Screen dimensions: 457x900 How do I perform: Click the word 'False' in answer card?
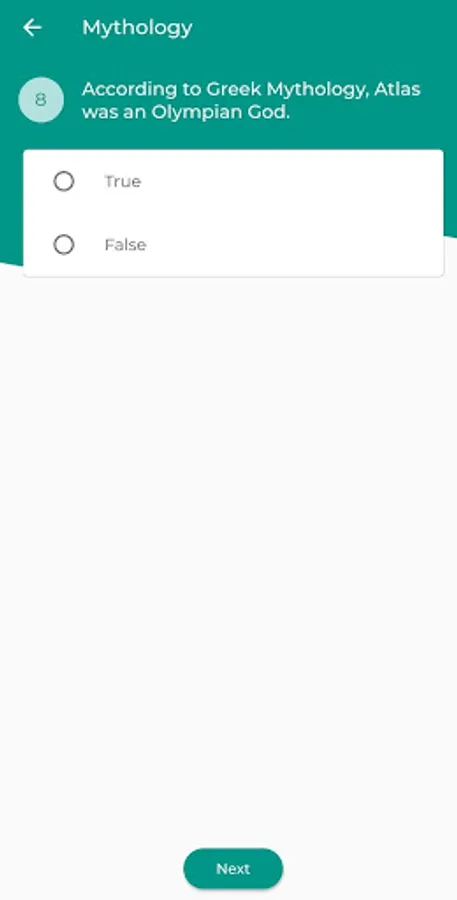pos(125,245)
